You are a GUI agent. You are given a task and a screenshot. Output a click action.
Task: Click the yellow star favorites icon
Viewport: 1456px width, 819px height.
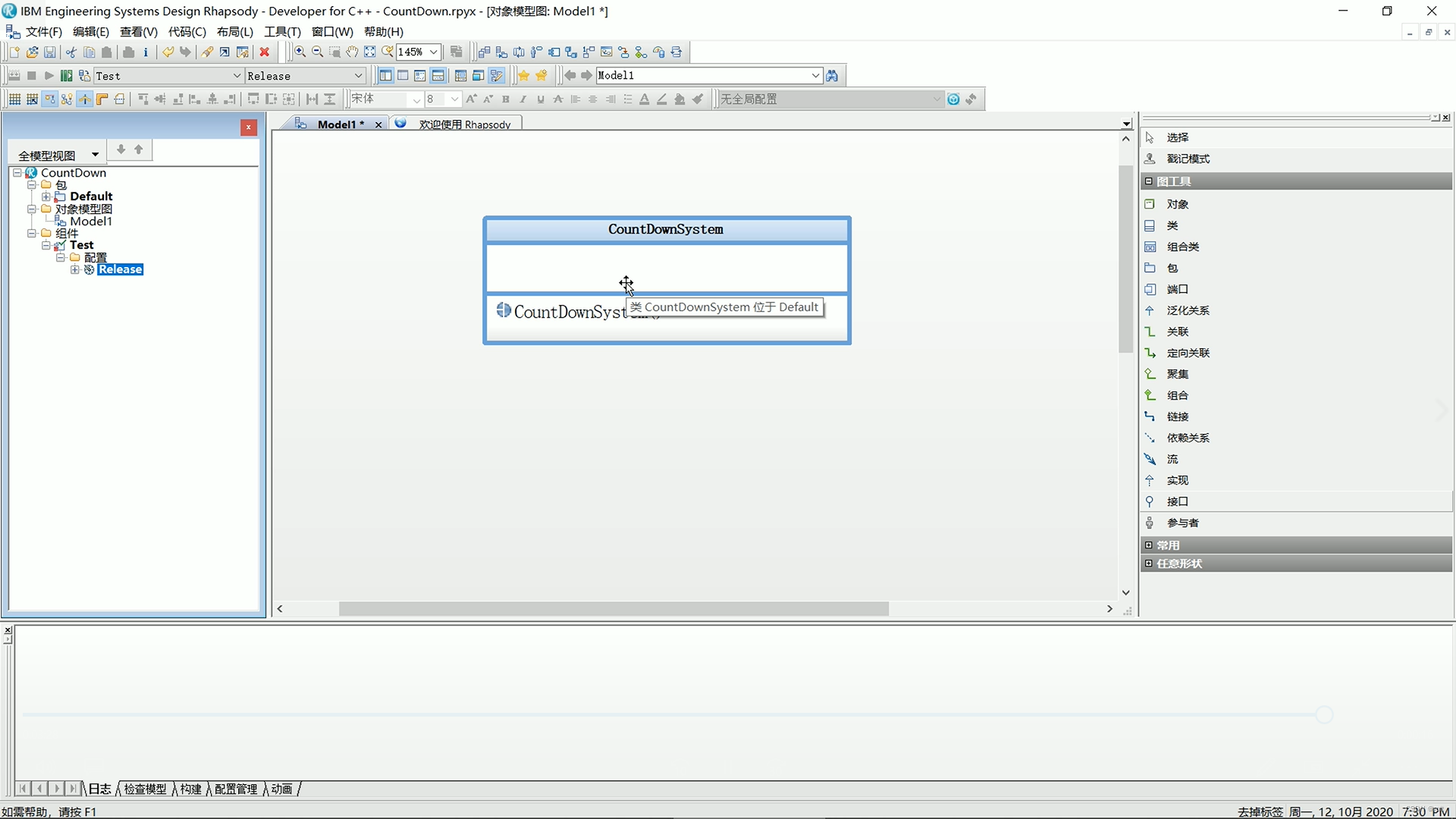point(523,76)
